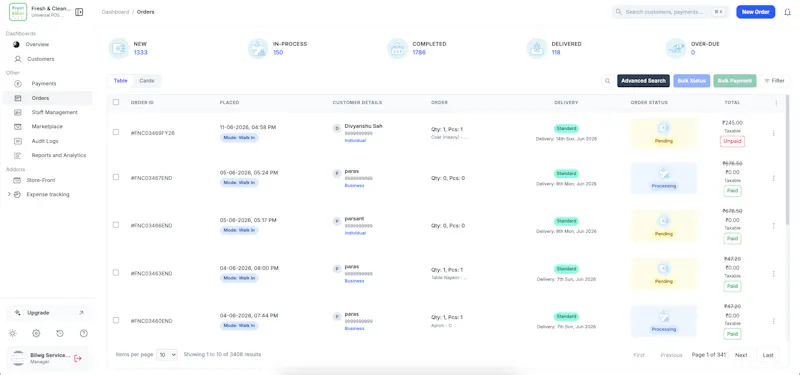The image size is (800, 375).
Task: Click the Customers person icon
Action: point(18,59)
